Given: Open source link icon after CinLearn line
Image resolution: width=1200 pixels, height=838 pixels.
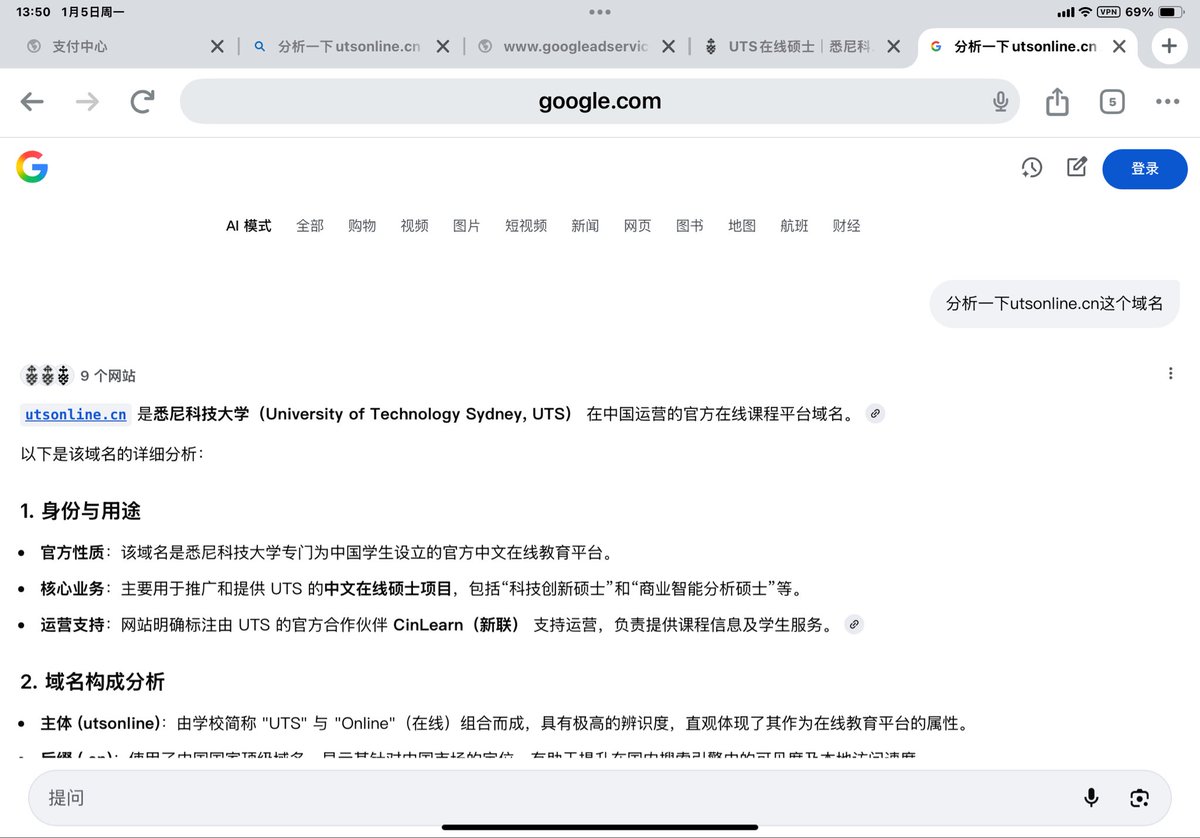Looking at the screenshot, I should click(x=854, y=625).
